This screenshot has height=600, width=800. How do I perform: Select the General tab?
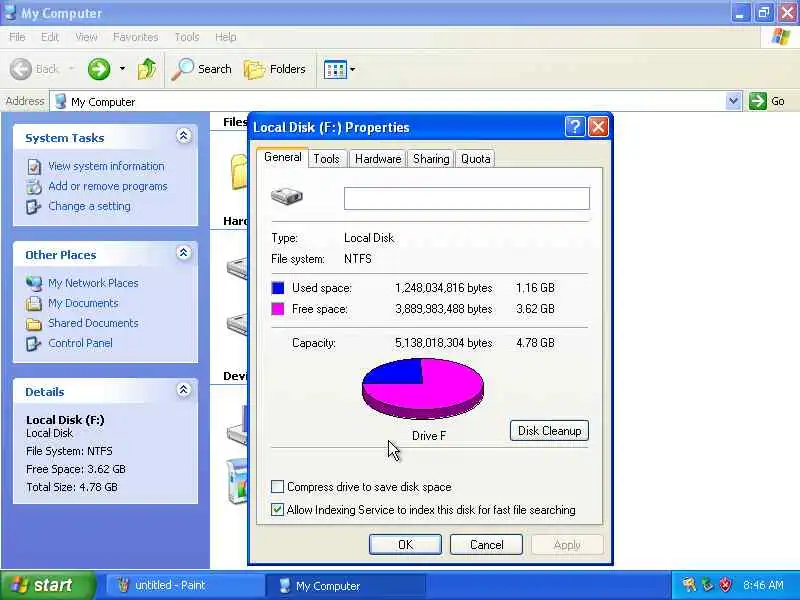pos(283,157)
